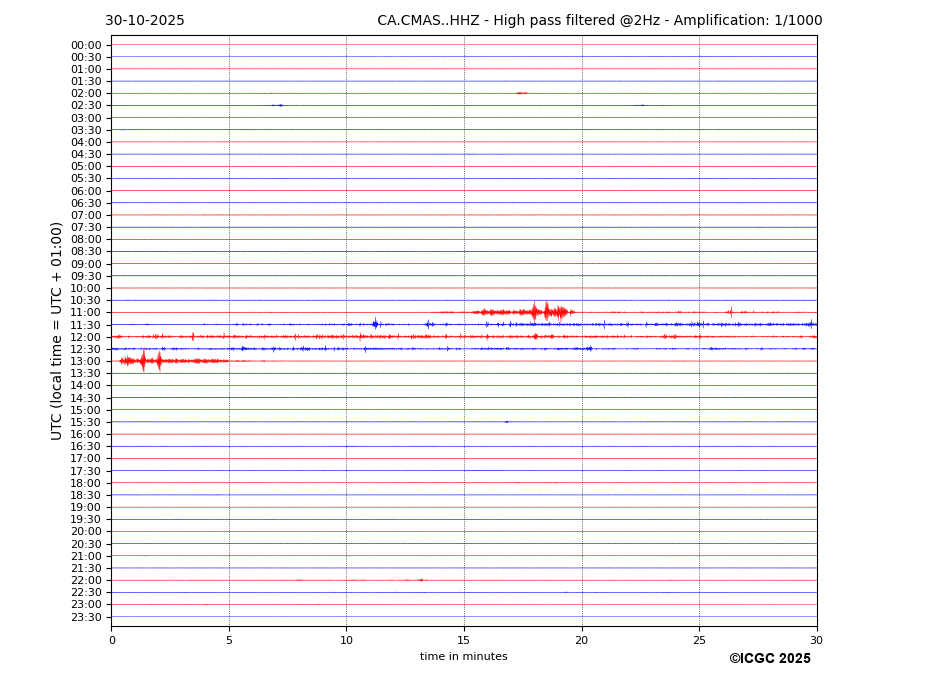This screenshot has width=927, height=696.
Task: Click the 15 tick on the minutes axis
Action: point(464,640)
